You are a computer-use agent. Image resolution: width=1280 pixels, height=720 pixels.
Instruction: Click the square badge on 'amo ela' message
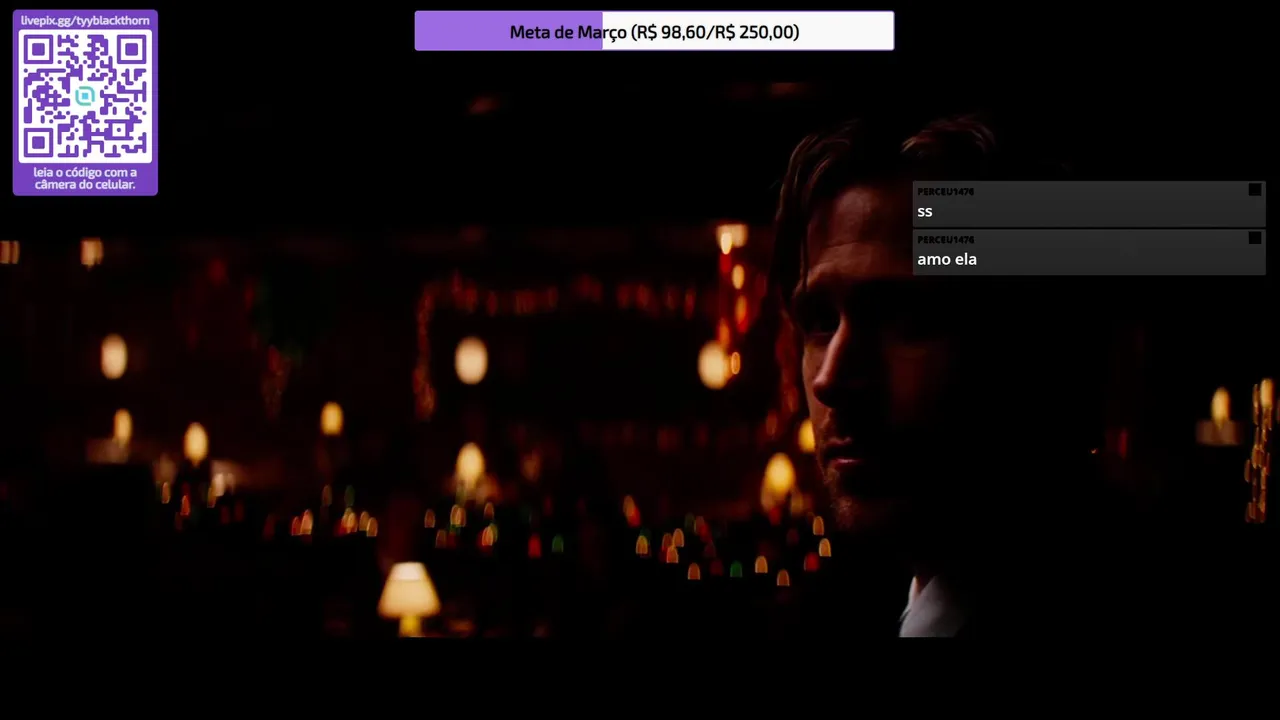(1255, 238)
